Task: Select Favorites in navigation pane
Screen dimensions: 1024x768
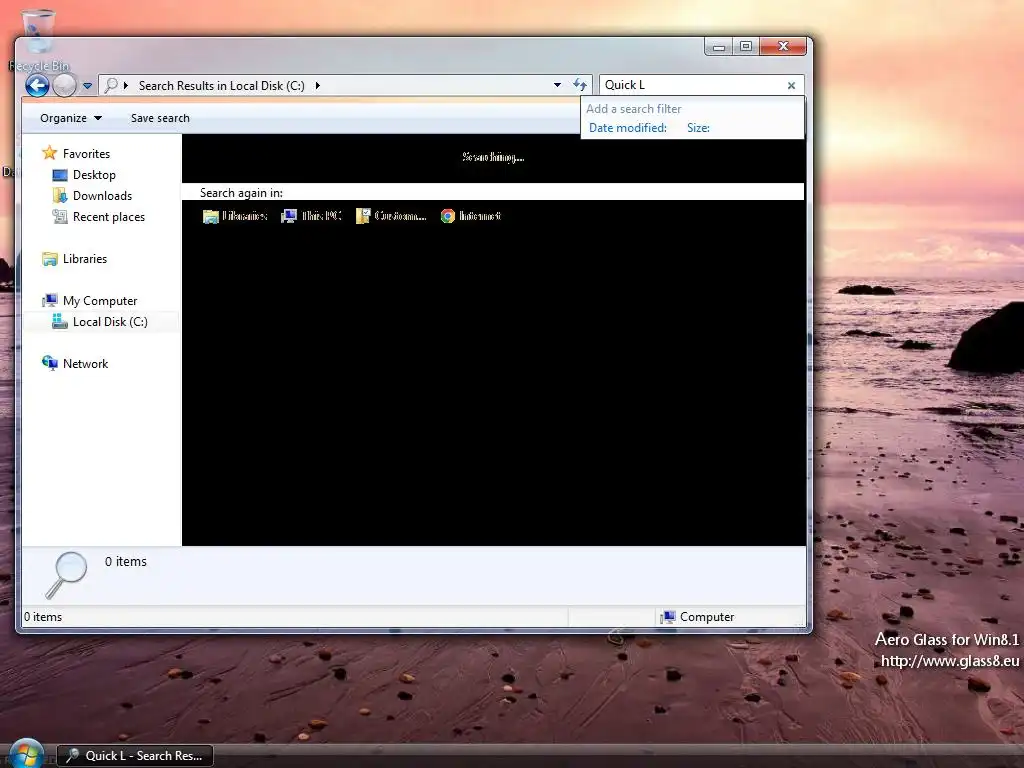Action: pos(86,153)
